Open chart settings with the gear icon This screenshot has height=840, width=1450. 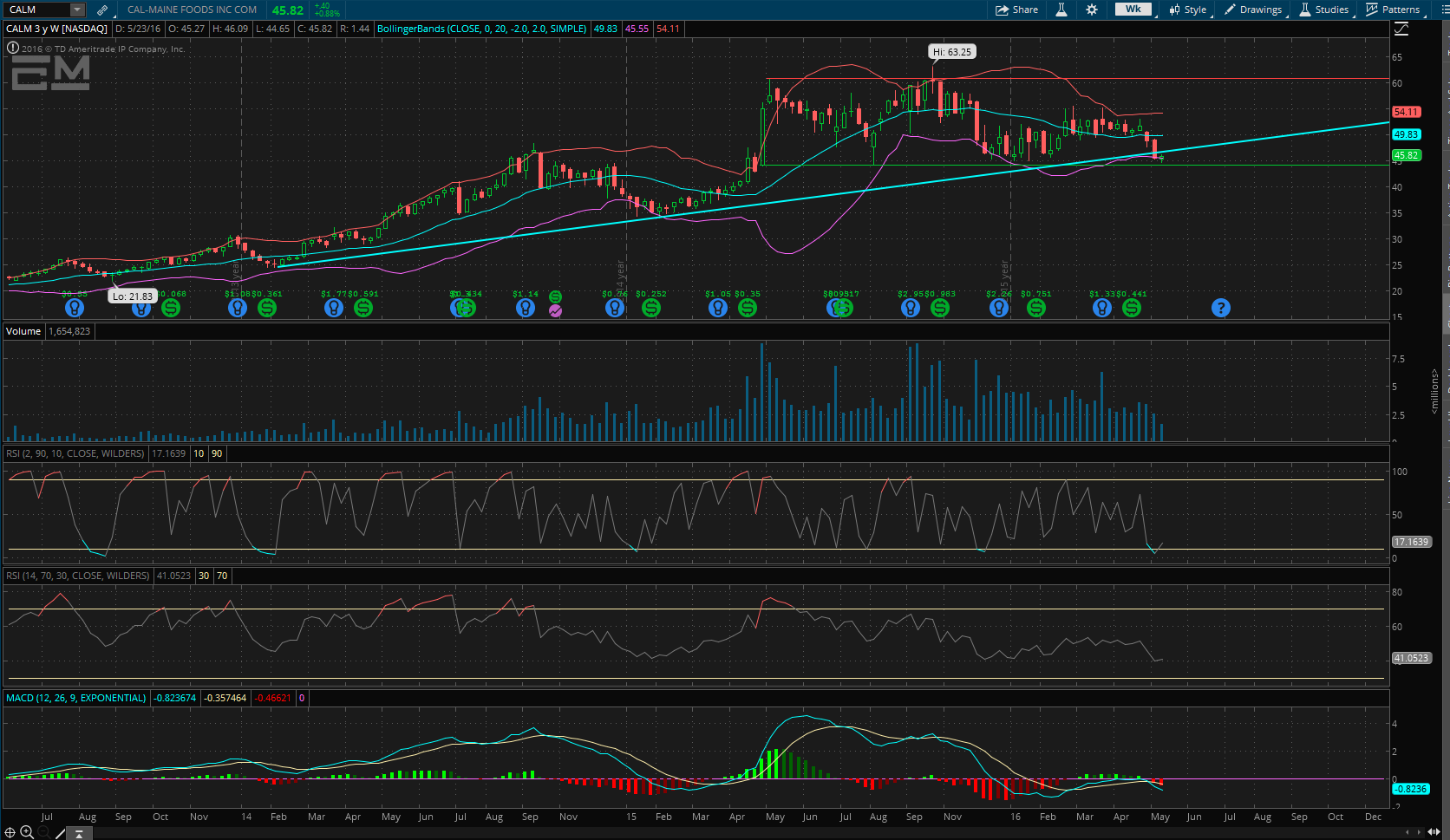pyautogui.click(x=1091, y=10)
